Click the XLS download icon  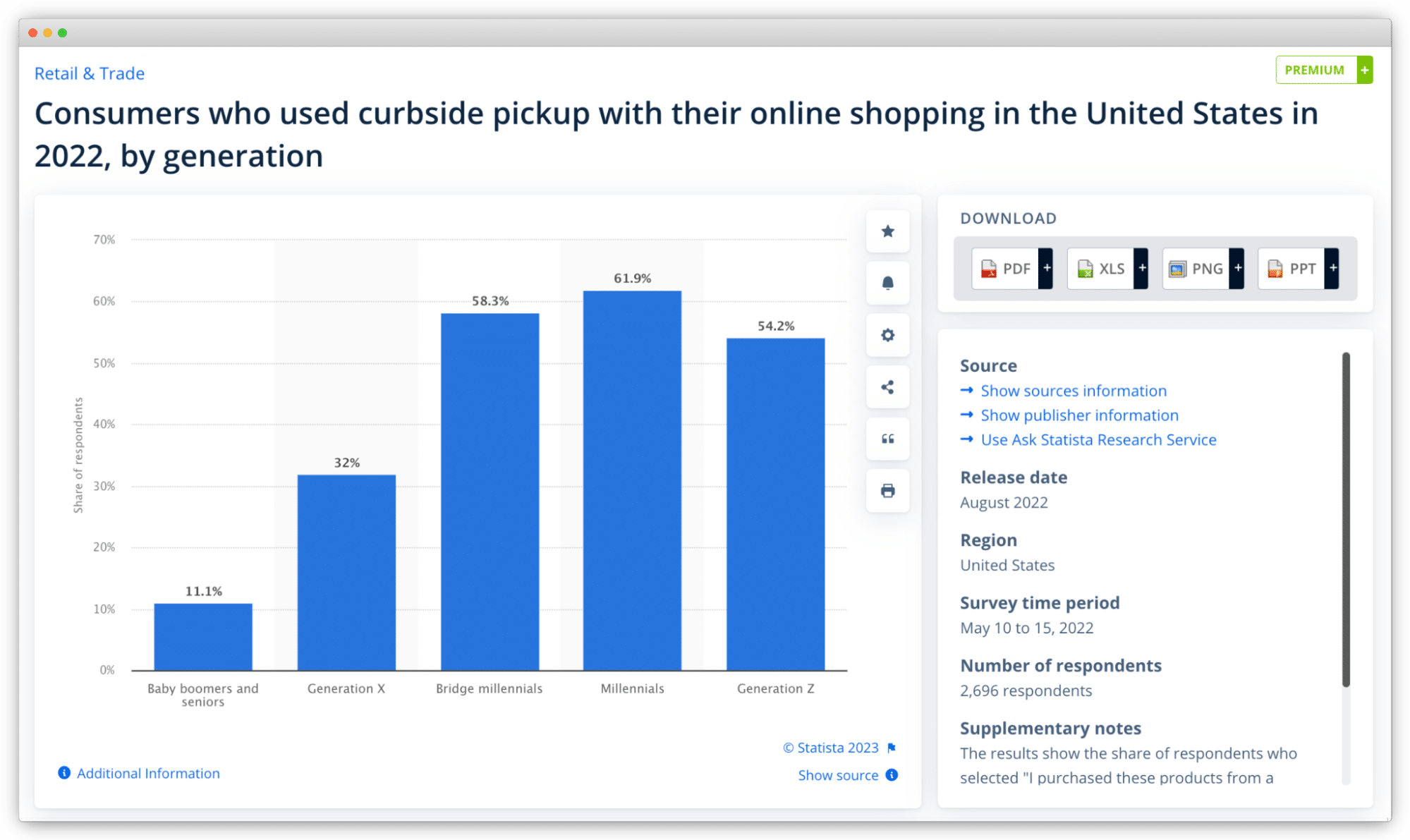tap(1102, 268)
